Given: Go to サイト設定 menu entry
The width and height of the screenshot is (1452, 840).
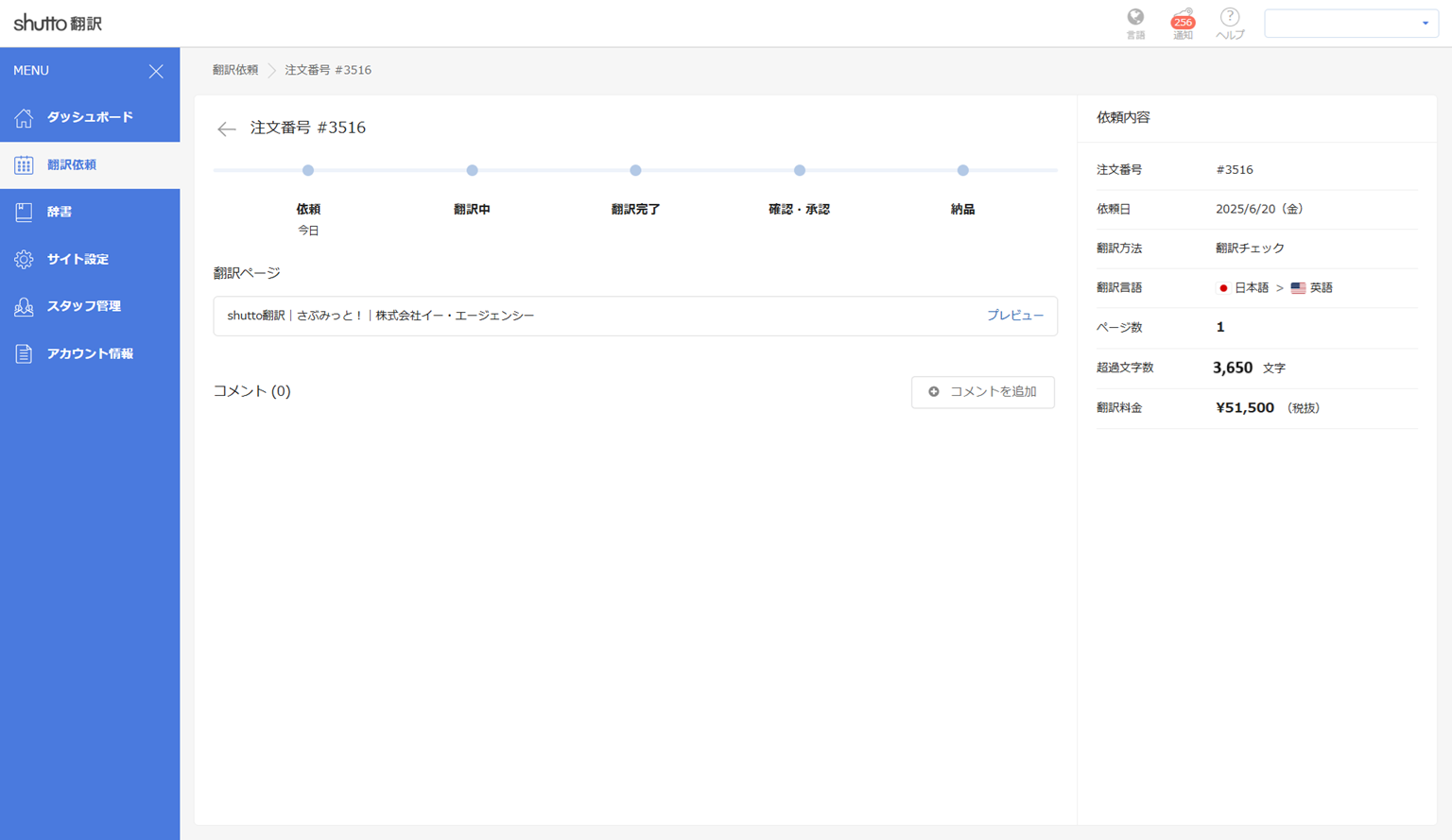Looking at the screenshot, I should tap(90, 259).
